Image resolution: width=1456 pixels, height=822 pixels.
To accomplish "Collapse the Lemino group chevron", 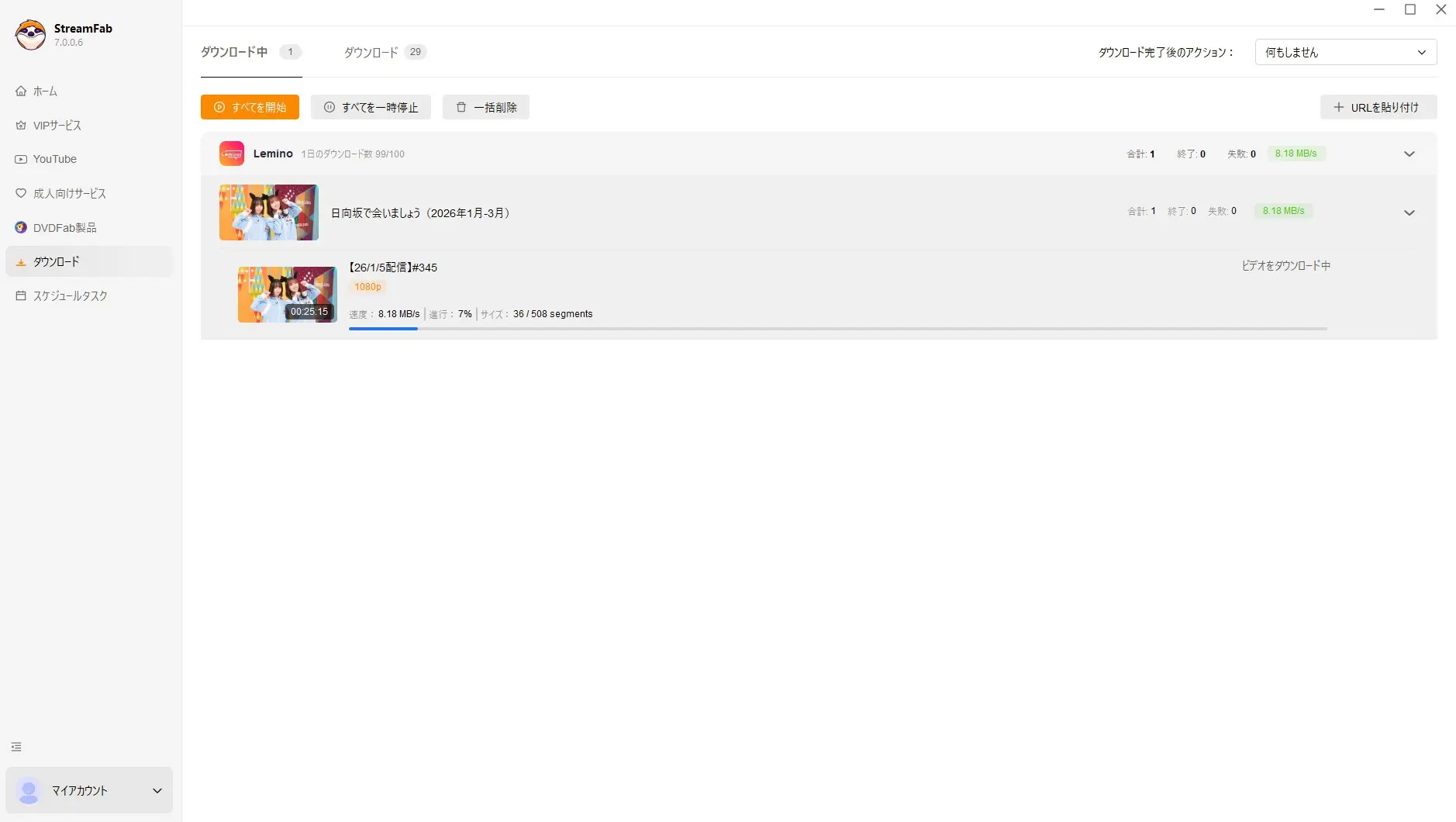I will pyautogui.click(x=1409, y=154).
